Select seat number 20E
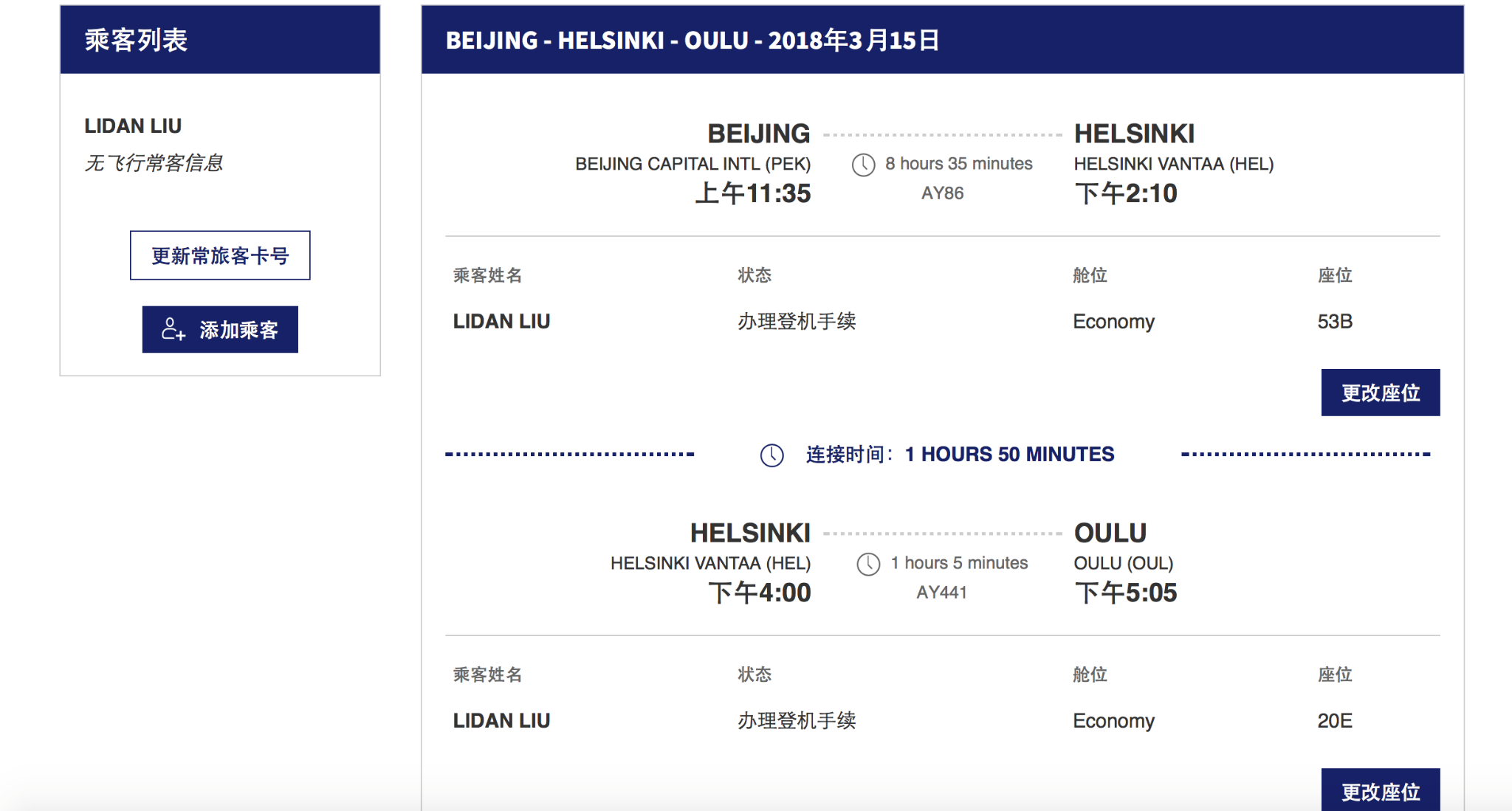The width and height of the screenshot is (1512, 811). point(1335,721)
